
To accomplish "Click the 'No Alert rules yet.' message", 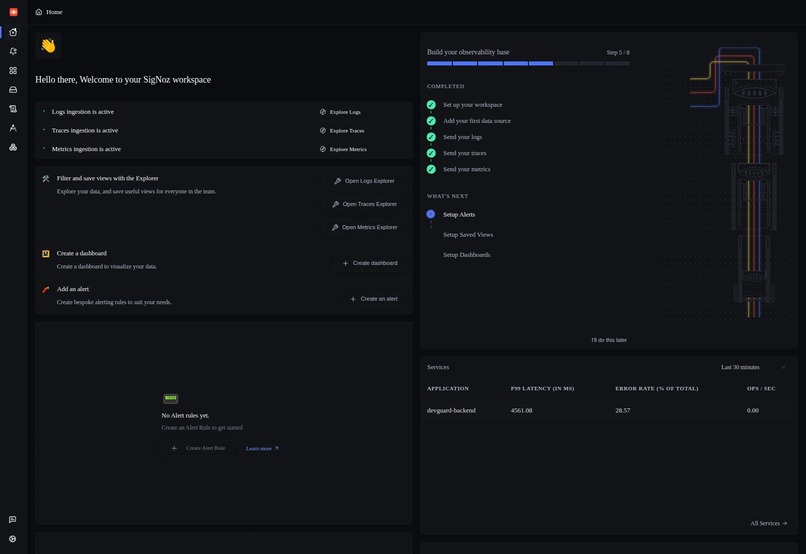I will [185, 415].
